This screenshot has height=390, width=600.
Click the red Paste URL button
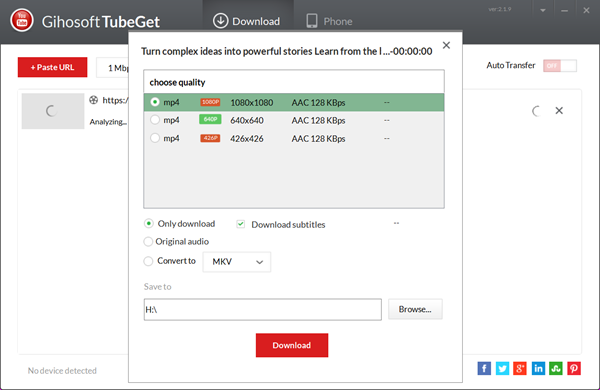pyautogui.click(x=52, y=67)
